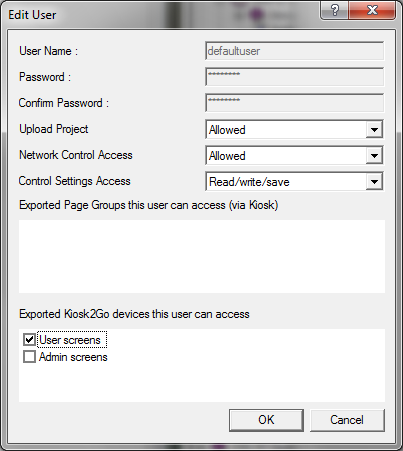
Task: Click the Password input field
Action: tap(295, 77)
